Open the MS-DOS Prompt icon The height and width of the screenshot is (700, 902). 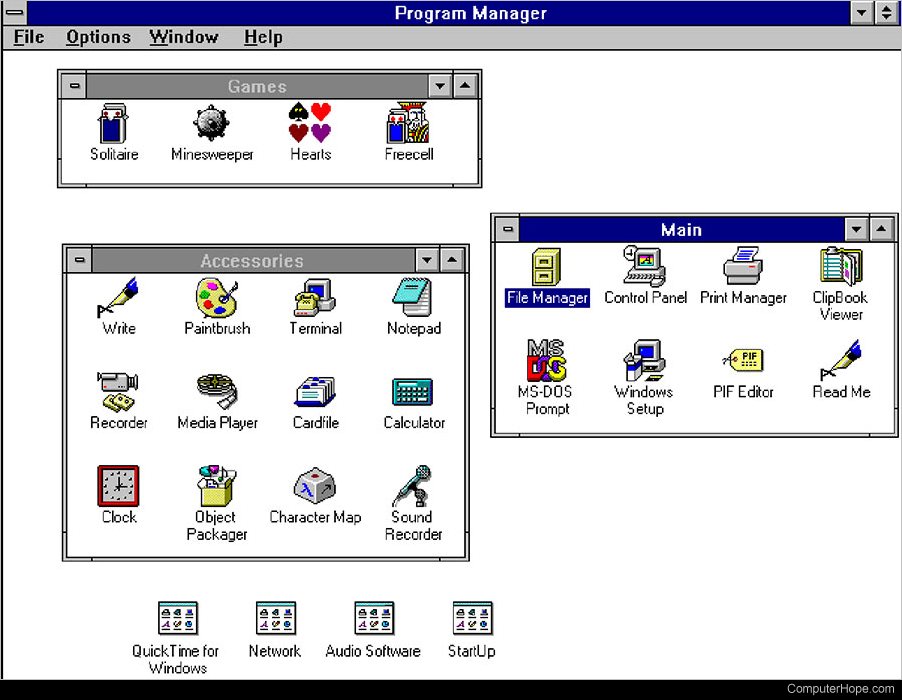pos(546,361)
